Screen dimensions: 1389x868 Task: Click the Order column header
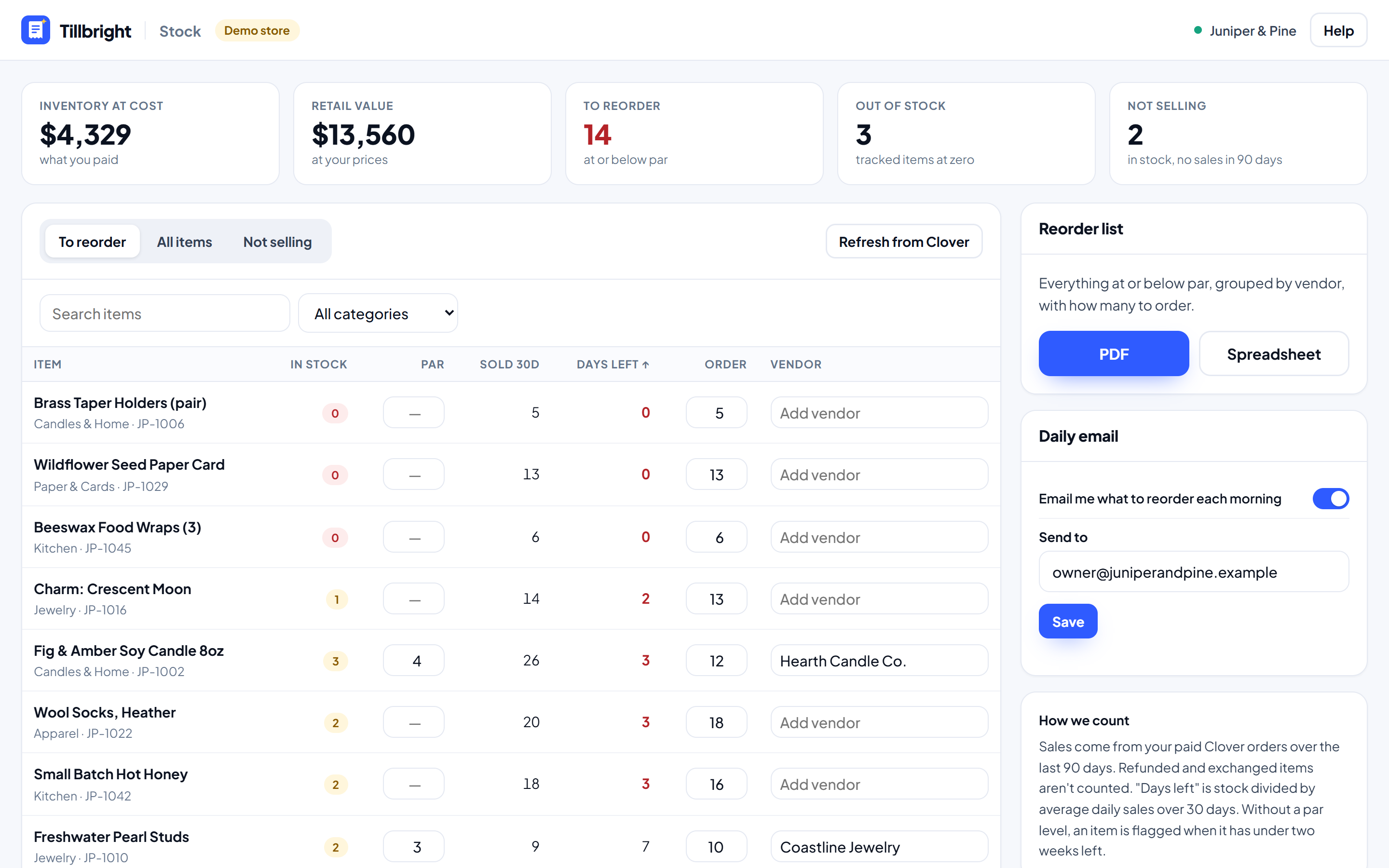[x=725, y=365]
